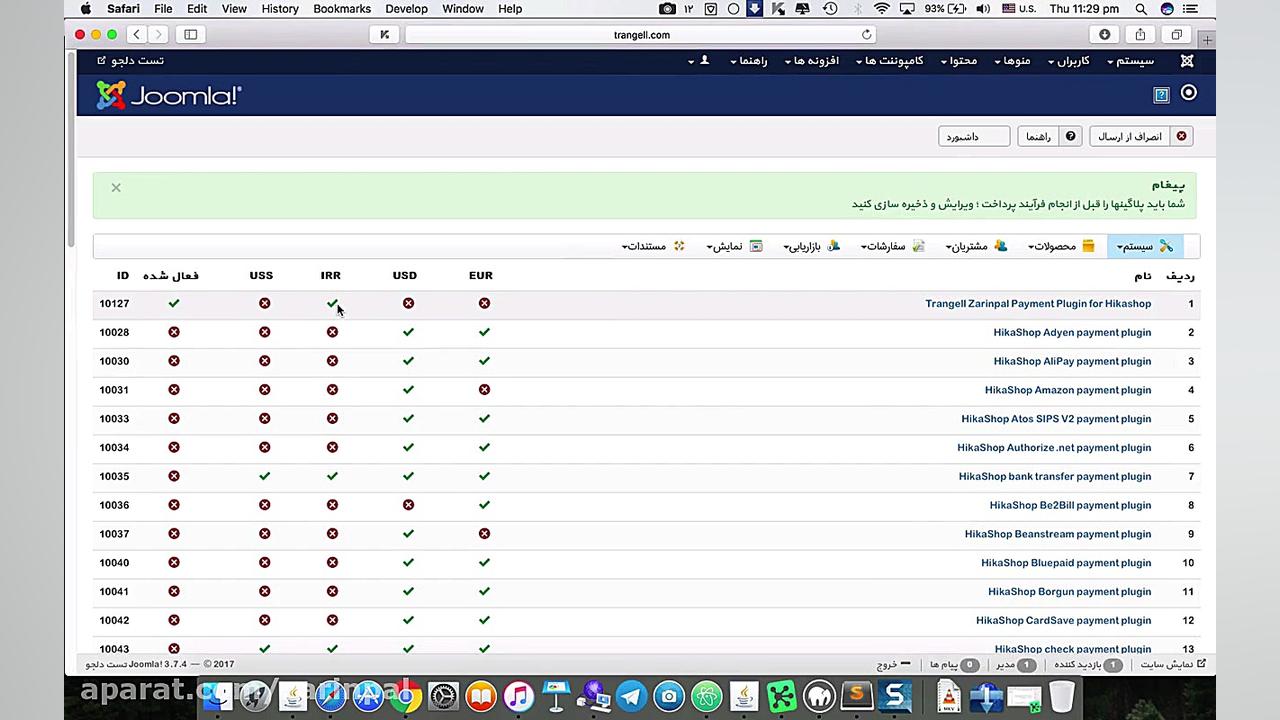Open the File menu
Screen dimensions: 1280x720
pyautogui.click(x=163, y=9)
